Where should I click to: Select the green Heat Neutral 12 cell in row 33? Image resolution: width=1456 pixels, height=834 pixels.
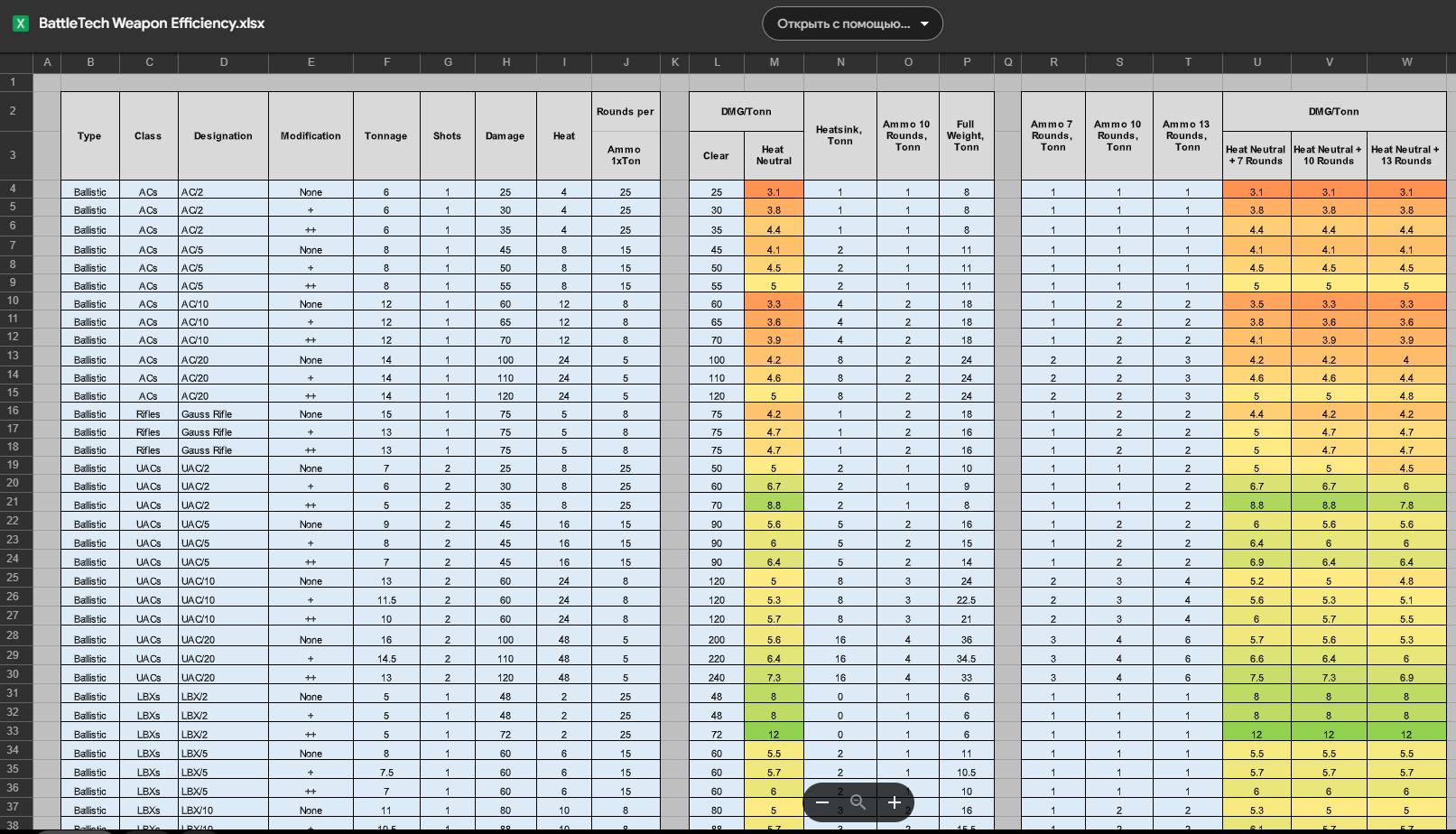click(x=774, y=734)
